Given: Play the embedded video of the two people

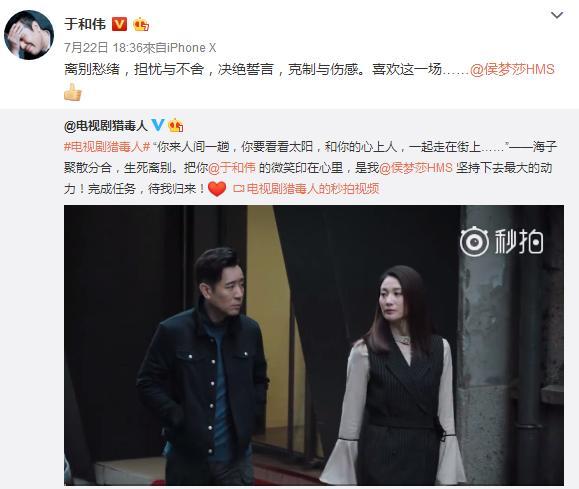Looking at the screenshot, I should (x=314, y=345).
